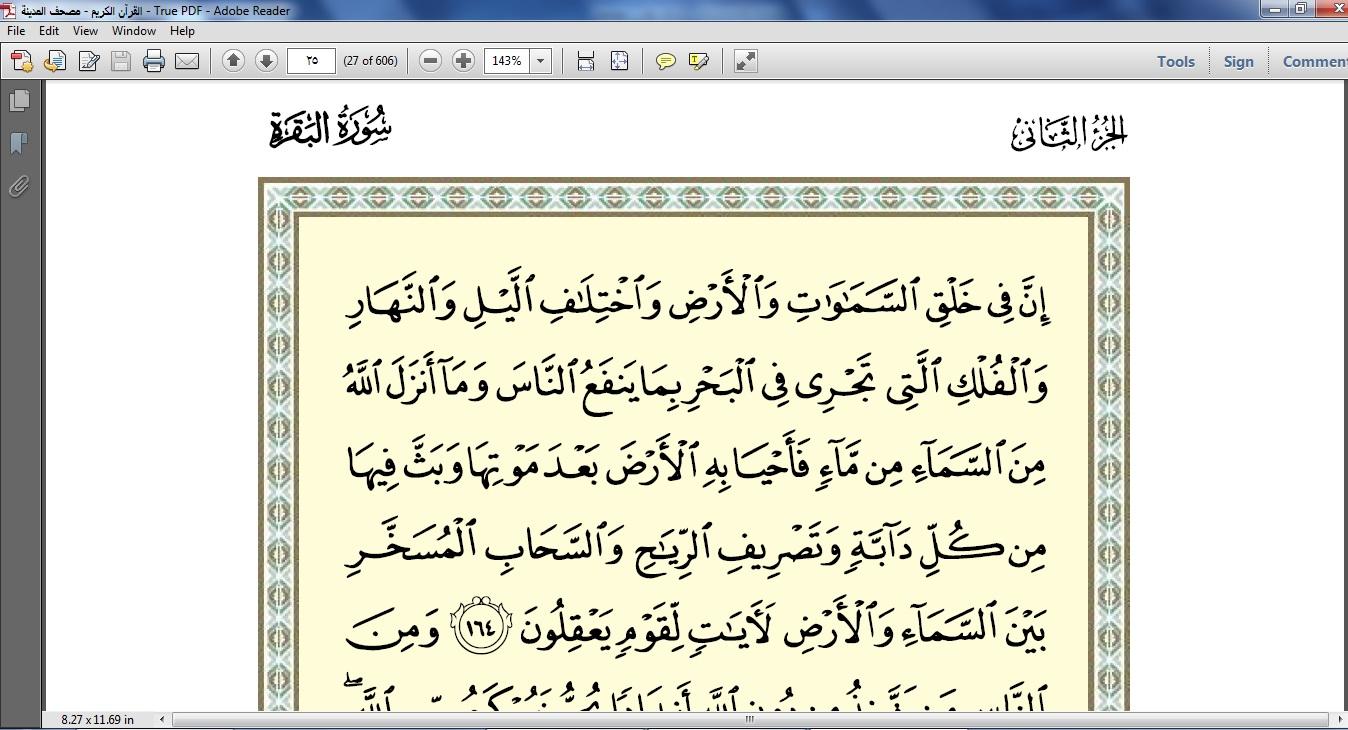
Task: Go to previous page arrow
Action: (x=233, y=61)
